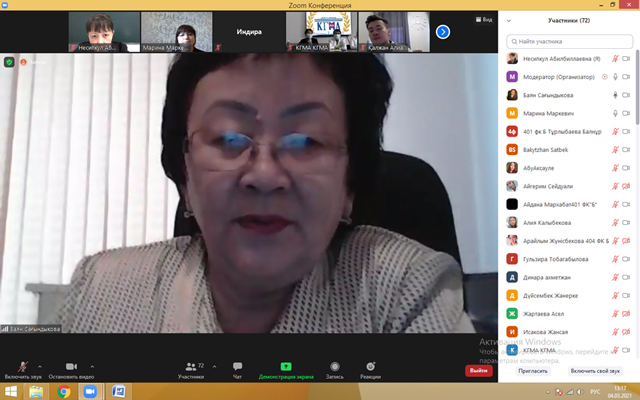The width and height of the screenshot is (640, 400).
Task: Unmute microphone with Включить звук button
Action: coord(23,370)
